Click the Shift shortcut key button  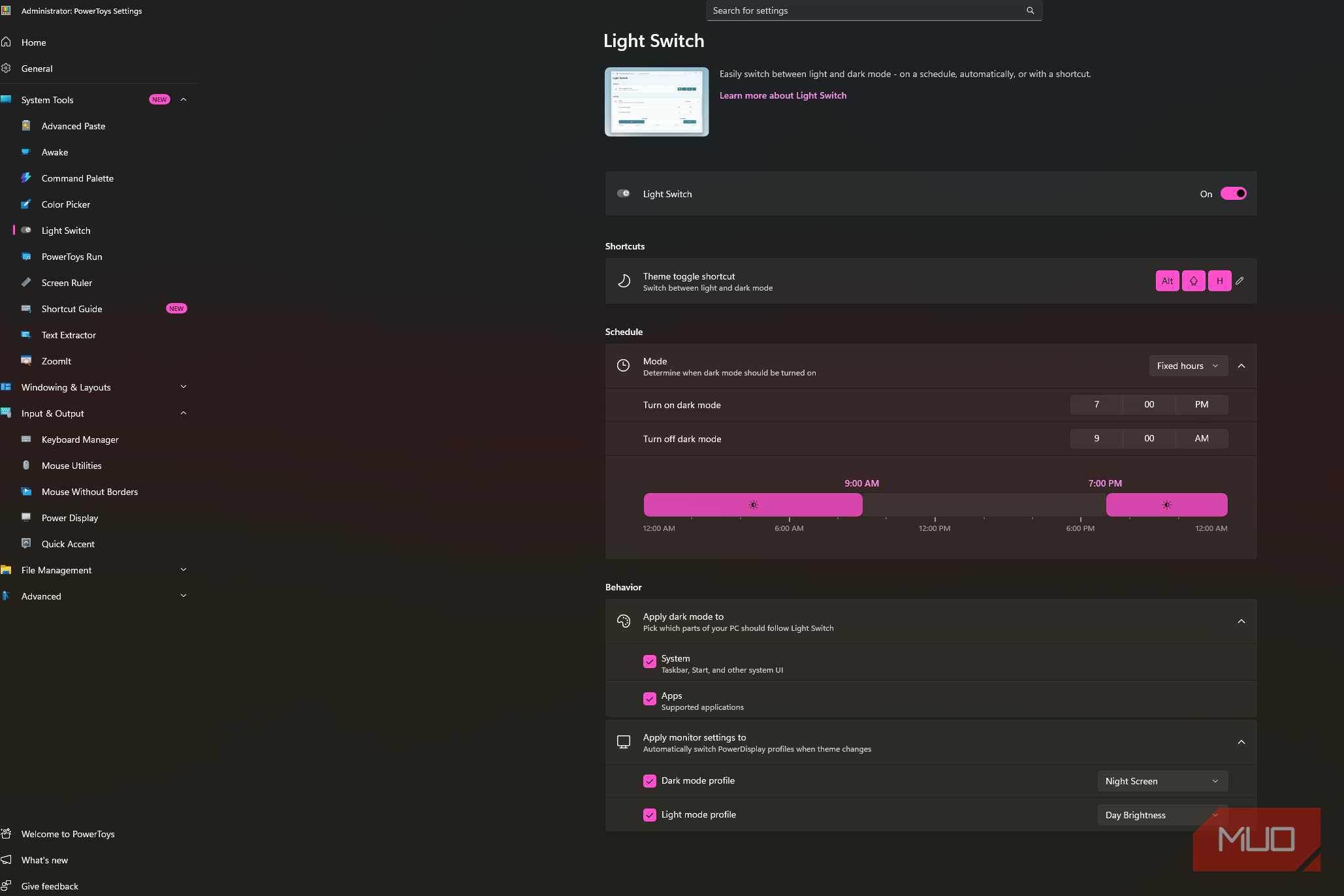point(1194,281)
